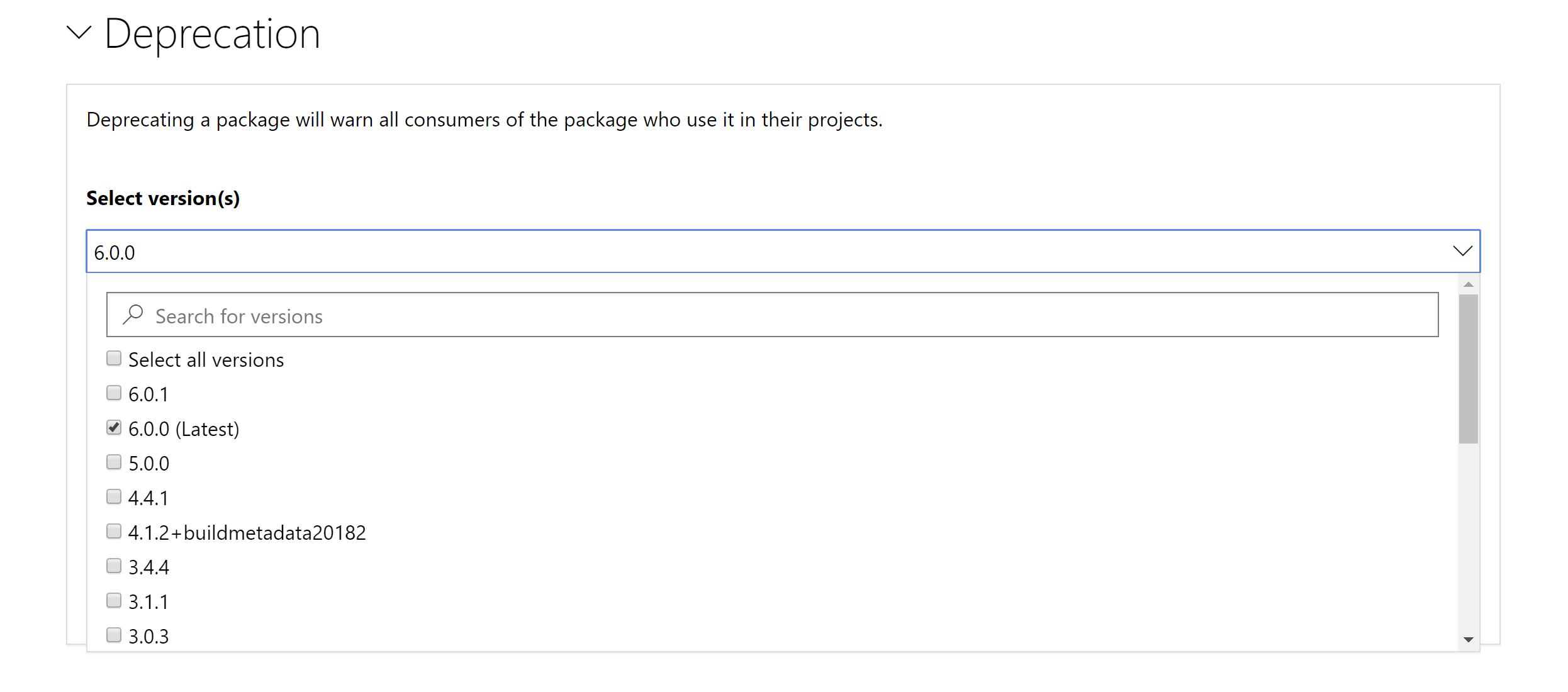Click the scrollbar up arrow
Image resolution: width=1568 pixels, height=692 pixels.
(x=1468, y=284)
